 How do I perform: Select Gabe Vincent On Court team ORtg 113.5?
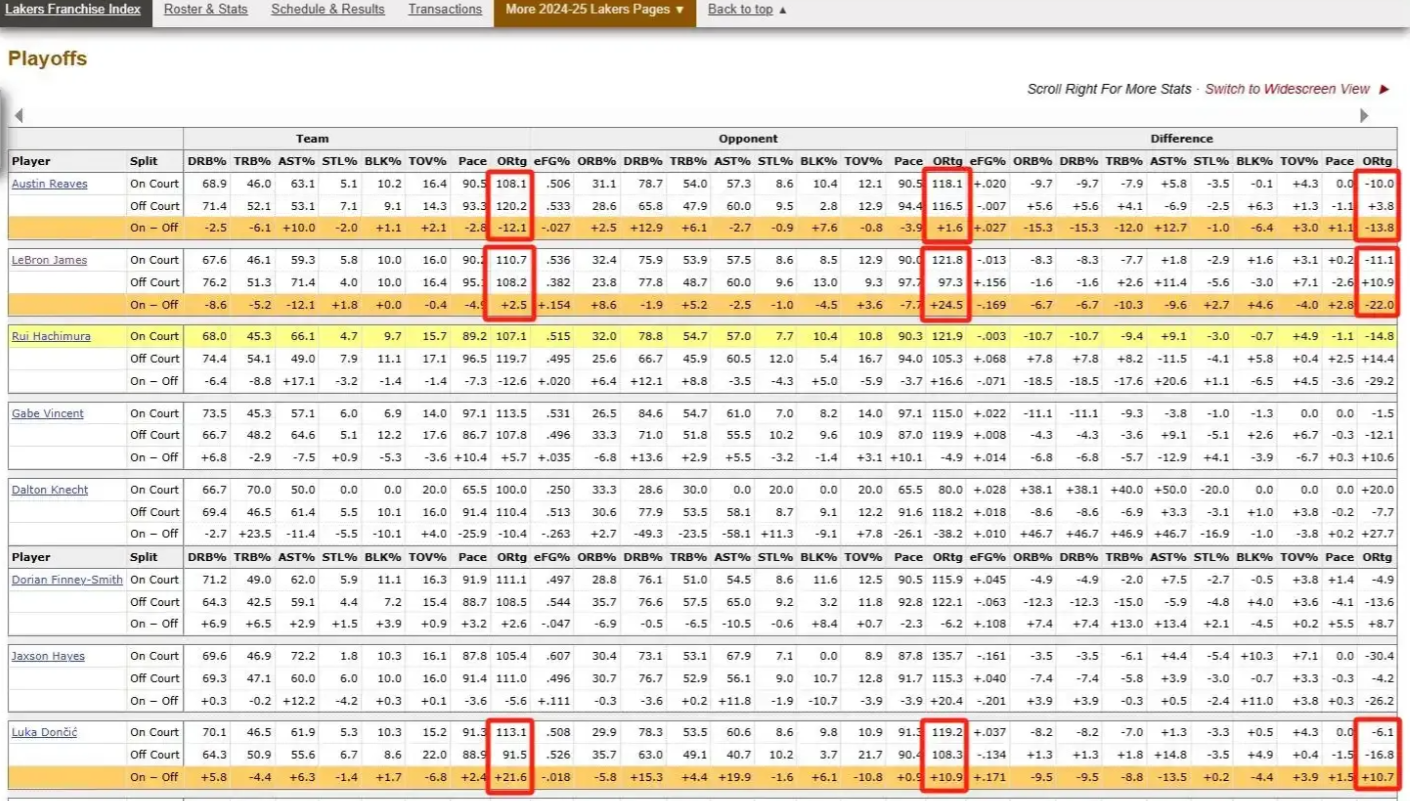tap(511, 413)
